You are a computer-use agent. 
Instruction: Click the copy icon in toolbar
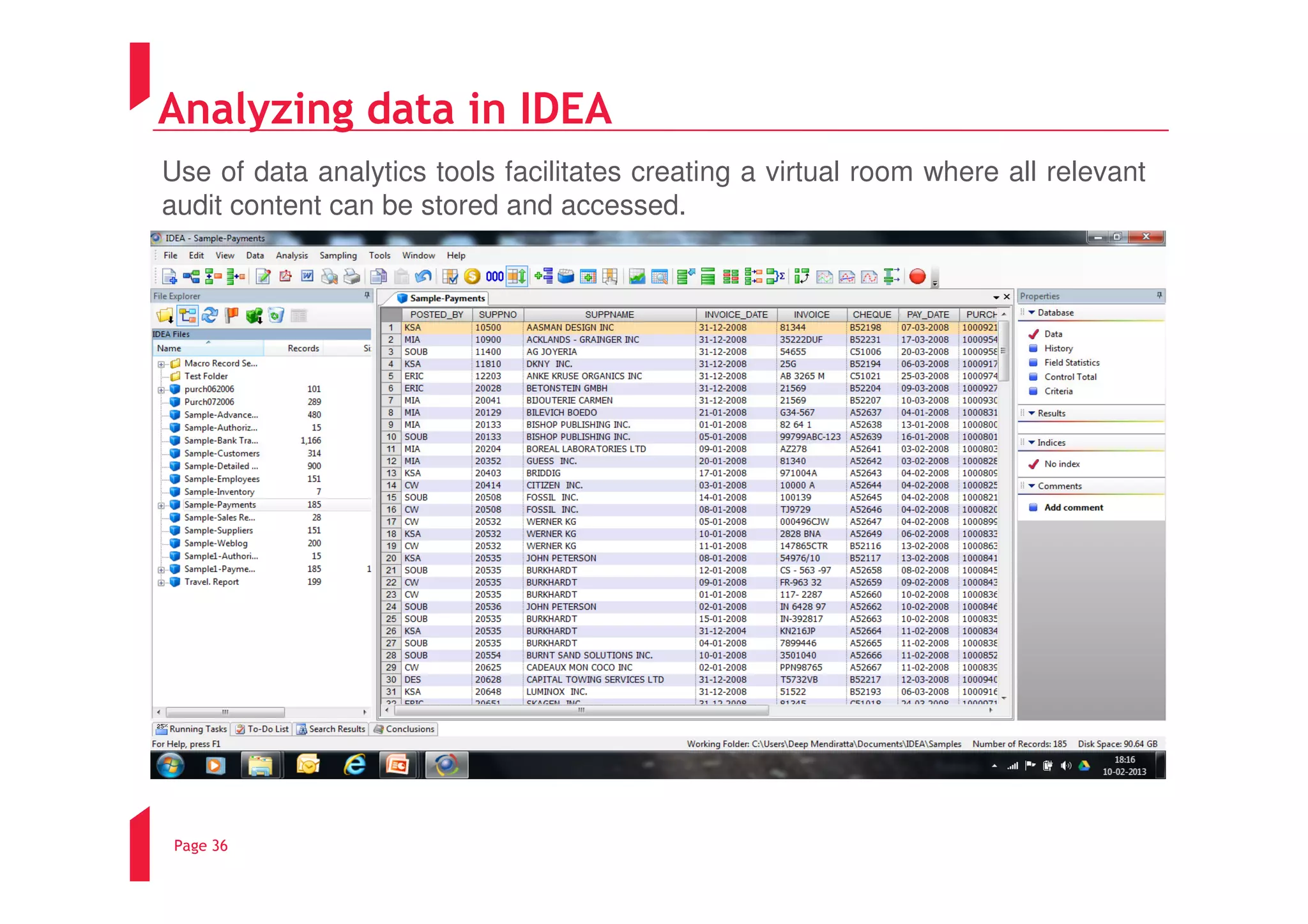[379, 276]
